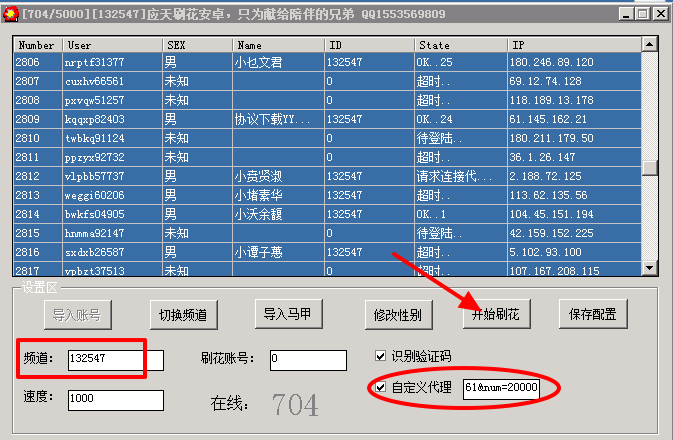Click the 速度 input field
Viewport: 673px width, 440px height.
(115, 400)
